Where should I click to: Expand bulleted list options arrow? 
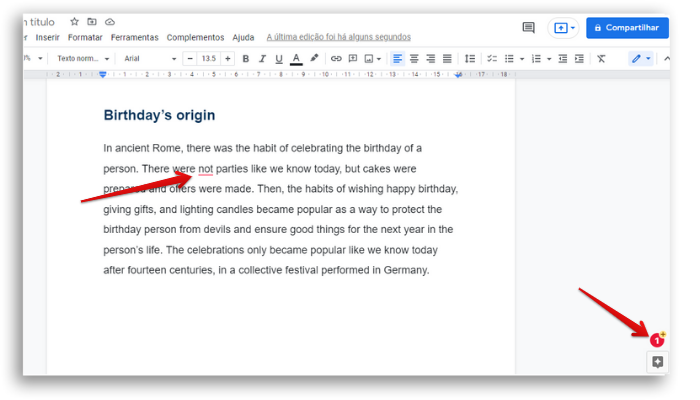[x=522, y=59]
